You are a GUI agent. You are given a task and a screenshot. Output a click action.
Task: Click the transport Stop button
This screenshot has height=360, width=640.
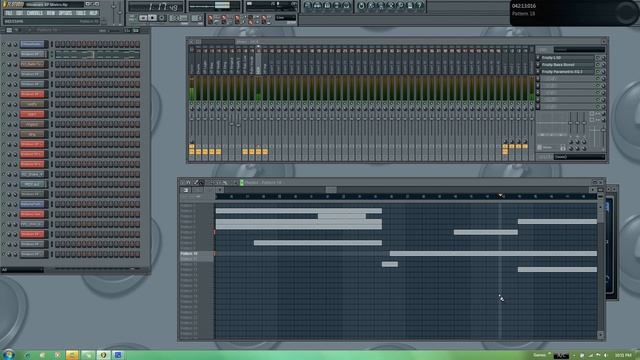coord(152,18)
